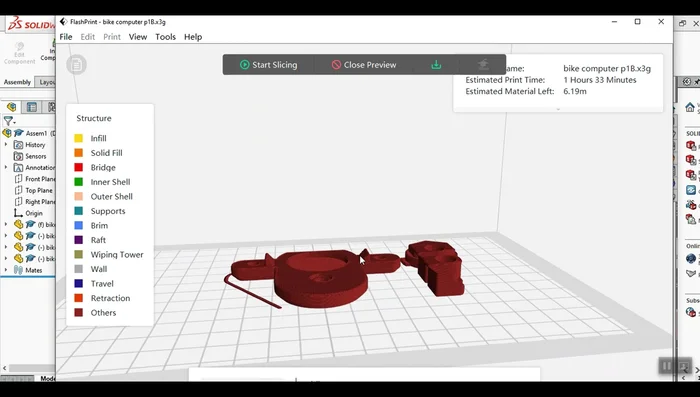Click the Estimated Print Time value
The image size is (700, 397).
600,80
